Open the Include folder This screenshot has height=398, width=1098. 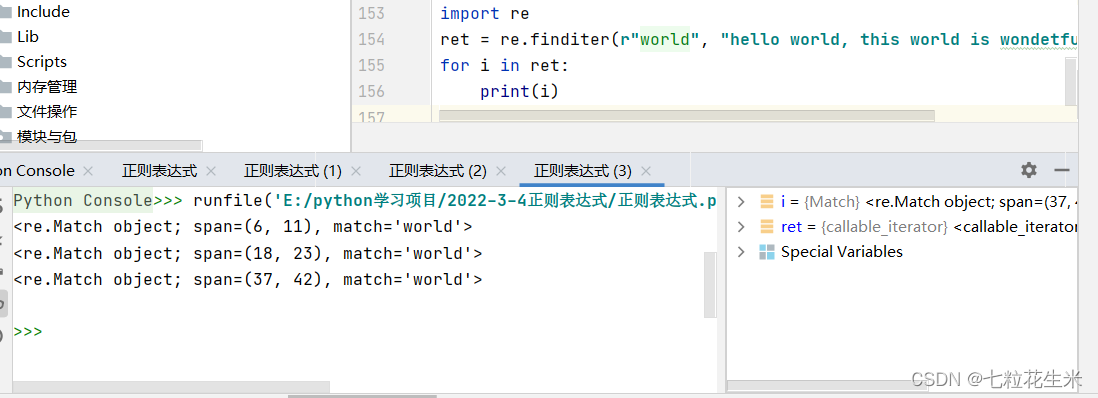(43, 11)
